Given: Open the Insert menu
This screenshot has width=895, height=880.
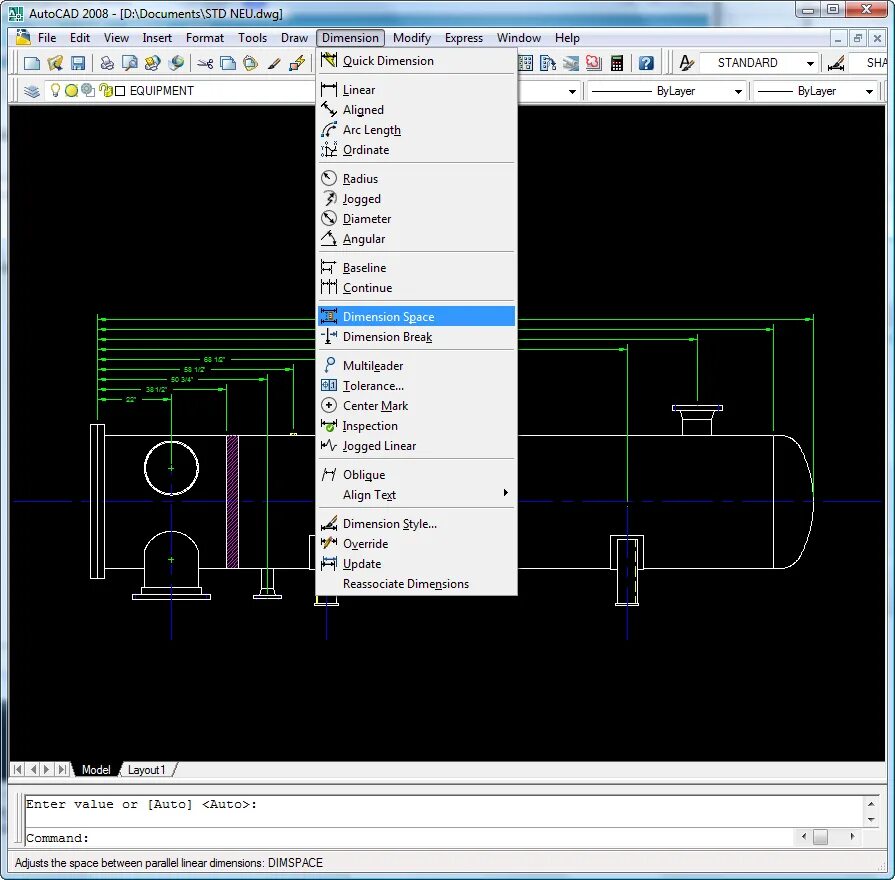Looking at the screenshot, I should [157, 38].
